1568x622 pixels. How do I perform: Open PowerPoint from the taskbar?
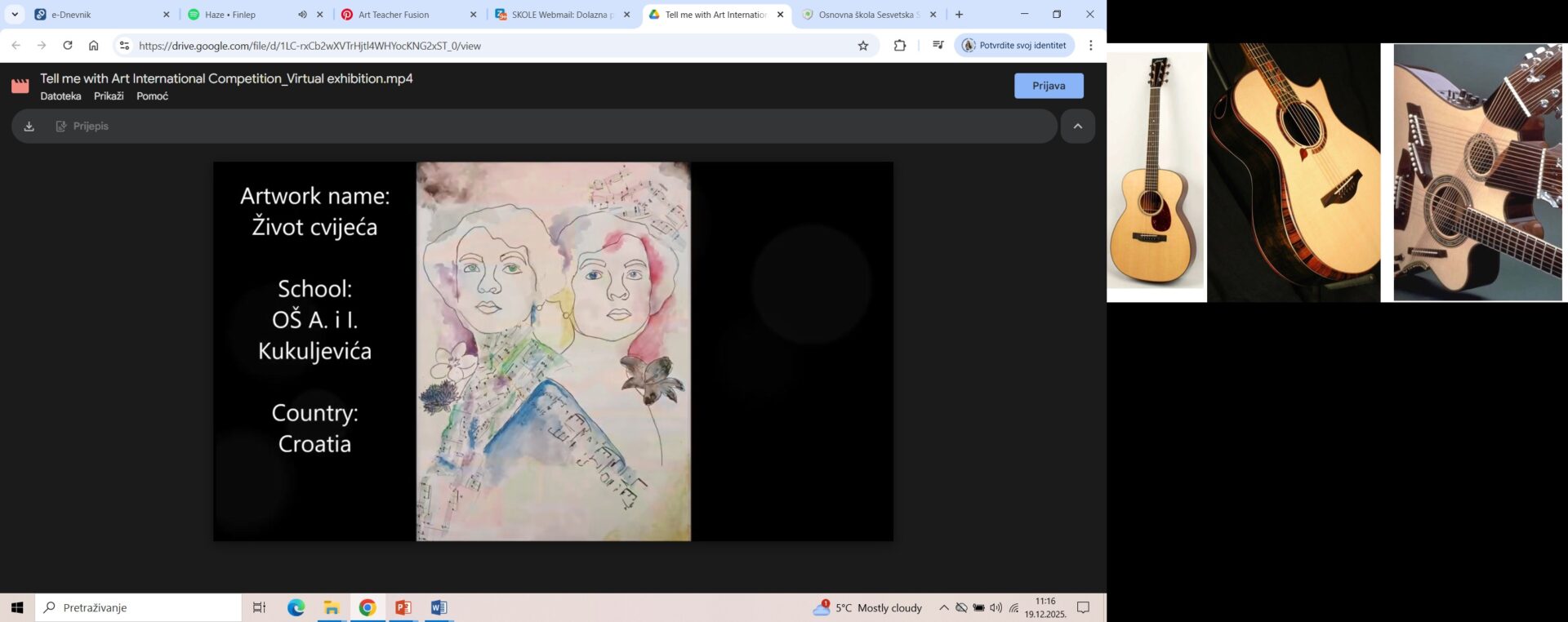(403, 607)
